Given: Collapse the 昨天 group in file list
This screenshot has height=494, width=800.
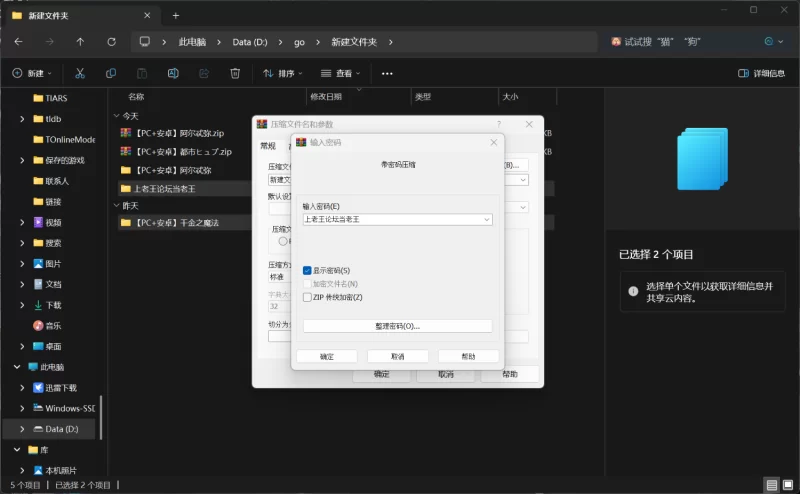Looking at the screenshot, I should (x=116, y=206).
